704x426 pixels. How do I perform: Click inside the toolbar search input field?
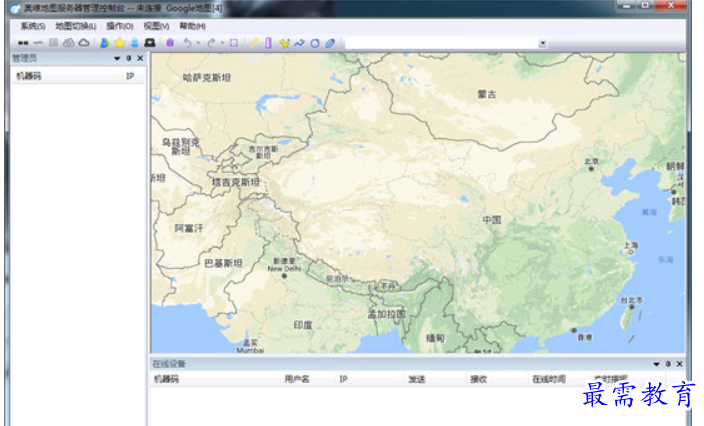click(441, 44)
